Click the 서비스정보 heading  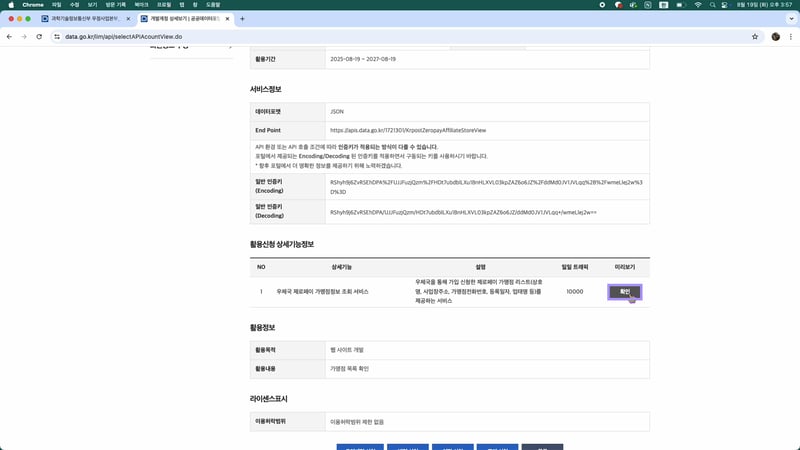coord(265,89)
